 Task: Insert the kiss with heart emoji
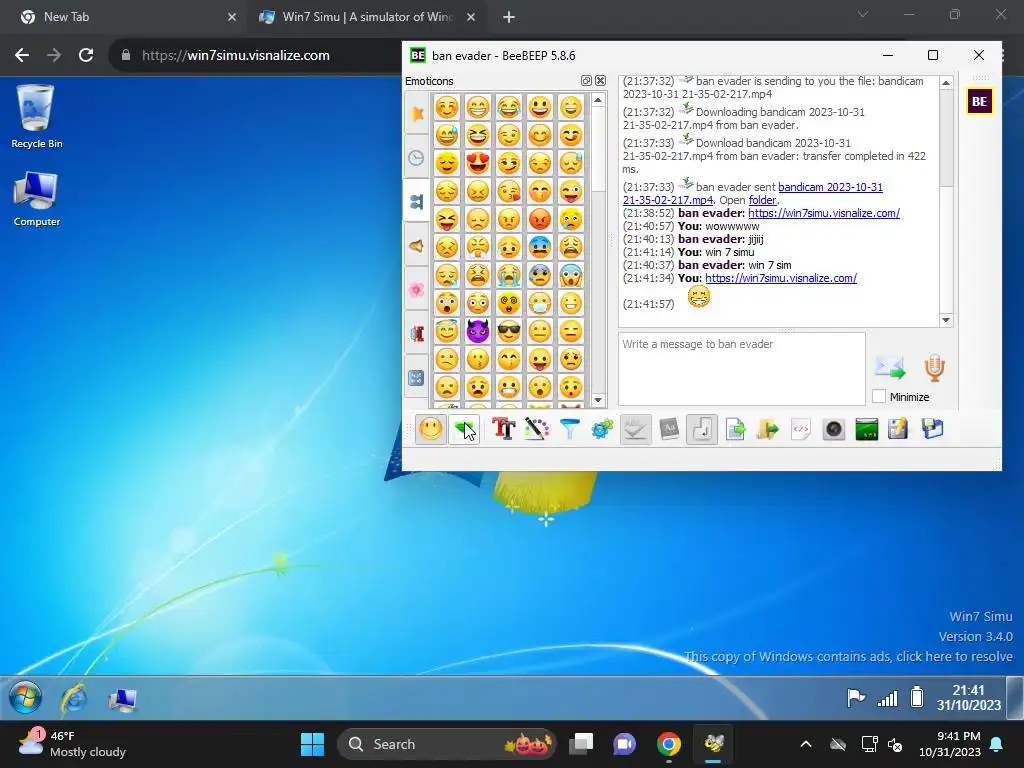coord(509,191)
